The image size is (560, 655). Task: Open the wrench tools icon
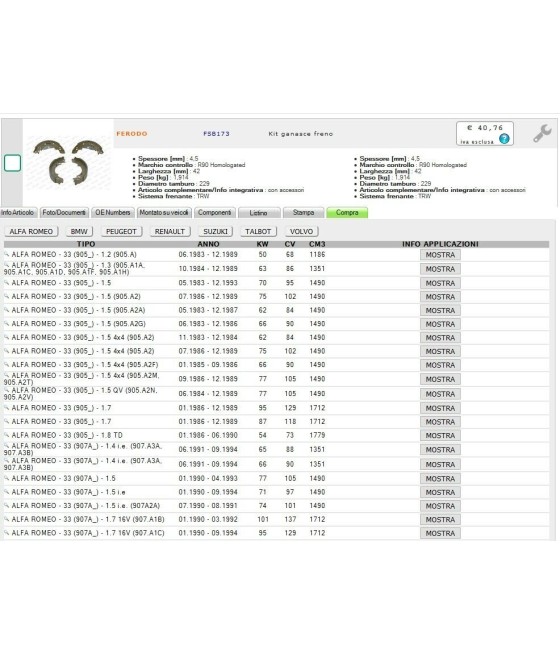click(542, 134)
